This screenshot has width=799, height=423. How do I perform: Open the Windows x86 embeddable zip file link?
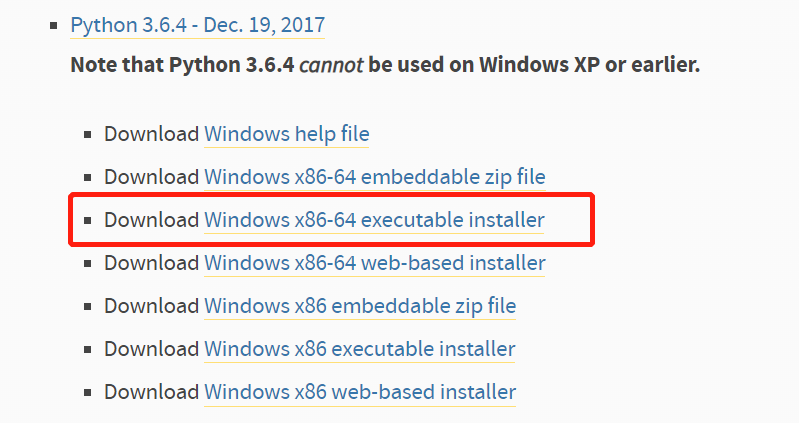tap(360, 306)
